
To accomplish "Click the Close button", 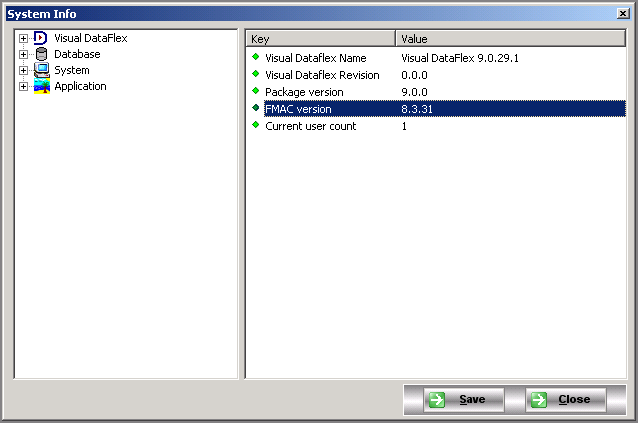I will tap(566, 400).
